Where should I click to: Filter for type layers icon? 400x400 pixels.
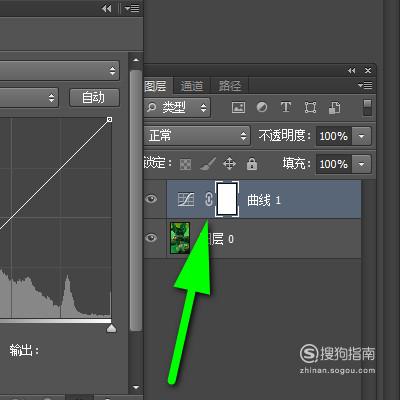click(x=286, y=107)
